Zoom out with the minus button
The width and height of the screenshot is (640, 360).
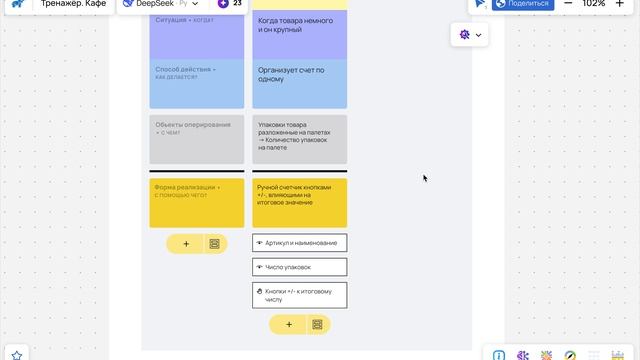[568, 3]
